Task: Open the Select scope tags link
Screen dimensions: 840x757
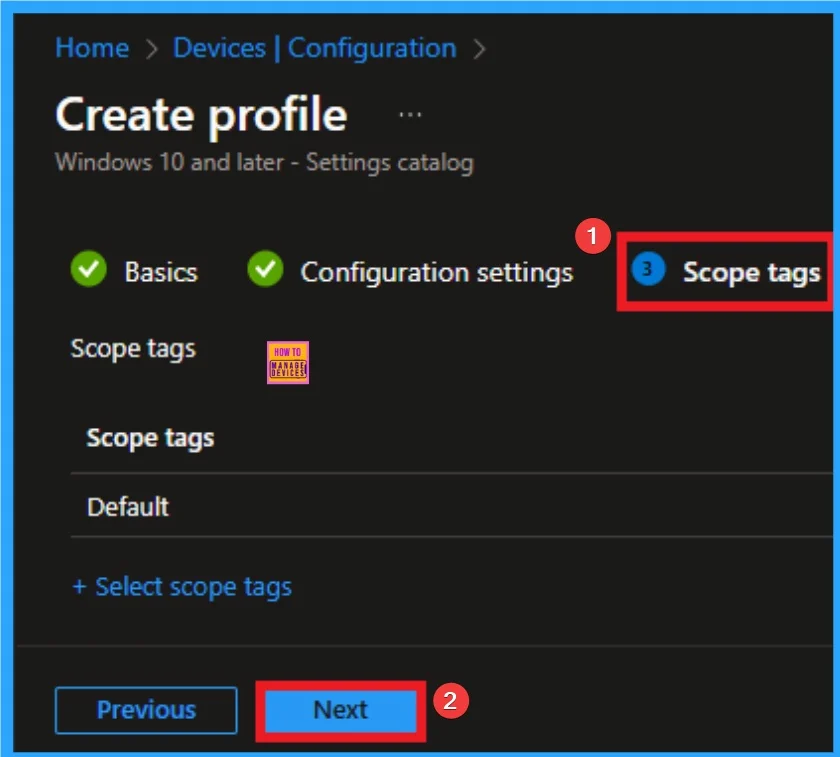Action: click(x=181, y=587)
